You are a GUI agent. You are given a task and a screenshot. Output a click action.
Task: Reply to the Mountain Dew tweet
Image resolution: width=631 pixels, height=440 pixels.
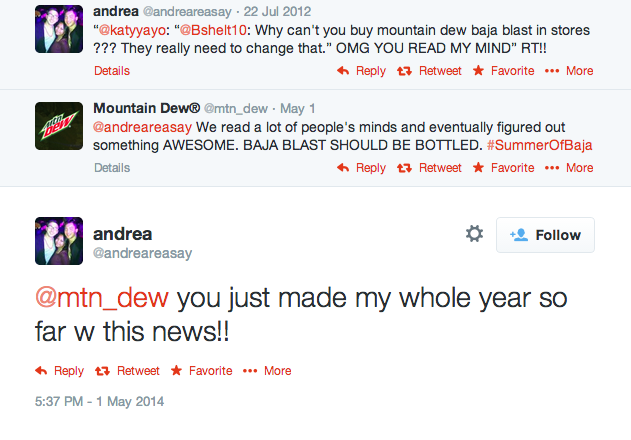point(361,168)
